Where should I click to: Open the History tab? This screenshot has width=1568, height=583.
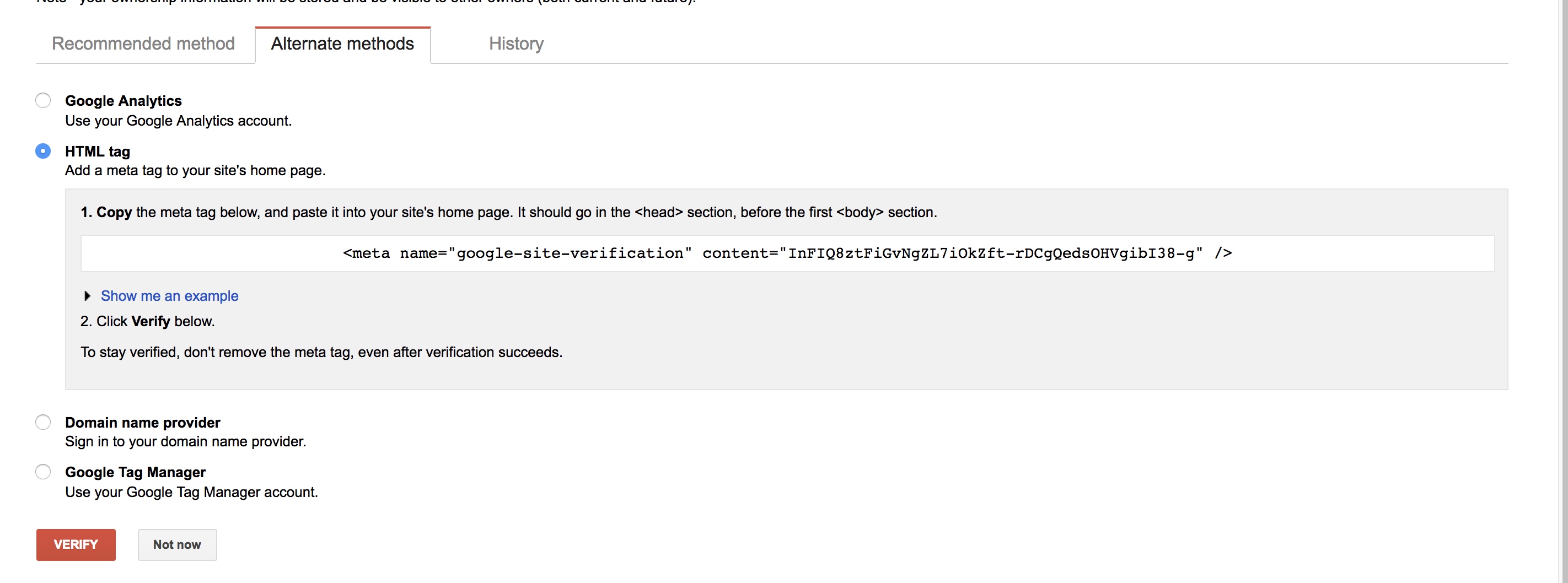coord(515,44)
